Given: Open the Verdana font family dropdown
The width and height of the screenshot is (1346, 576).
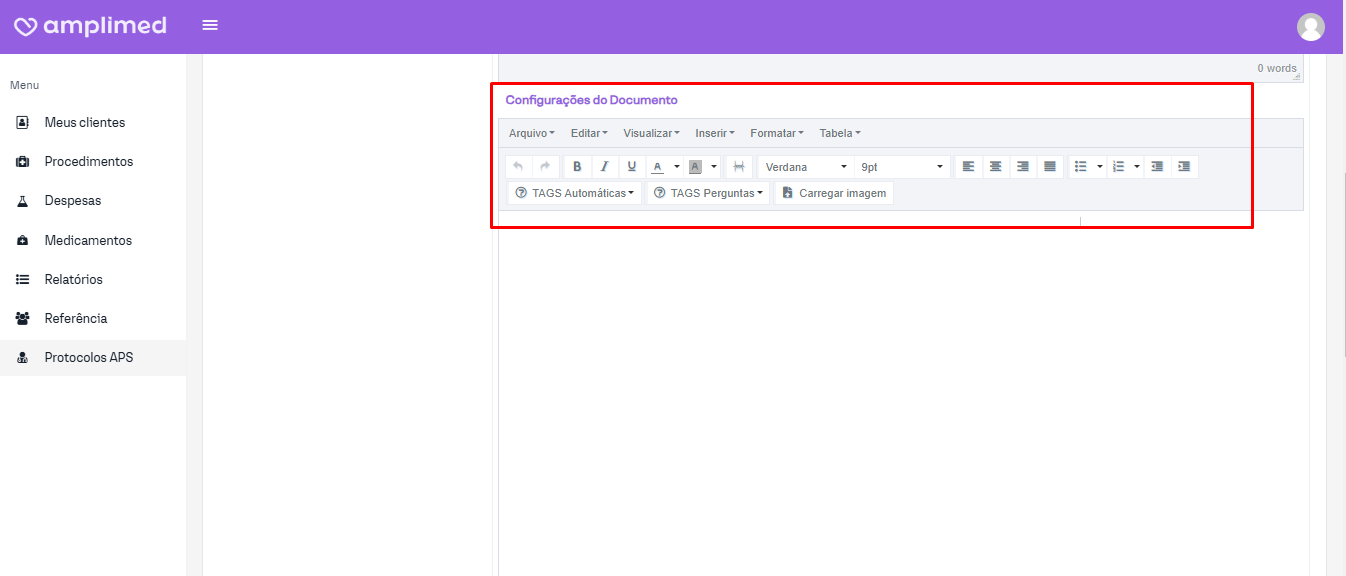Looking at the screenshot, I should [x=805, y=167].
